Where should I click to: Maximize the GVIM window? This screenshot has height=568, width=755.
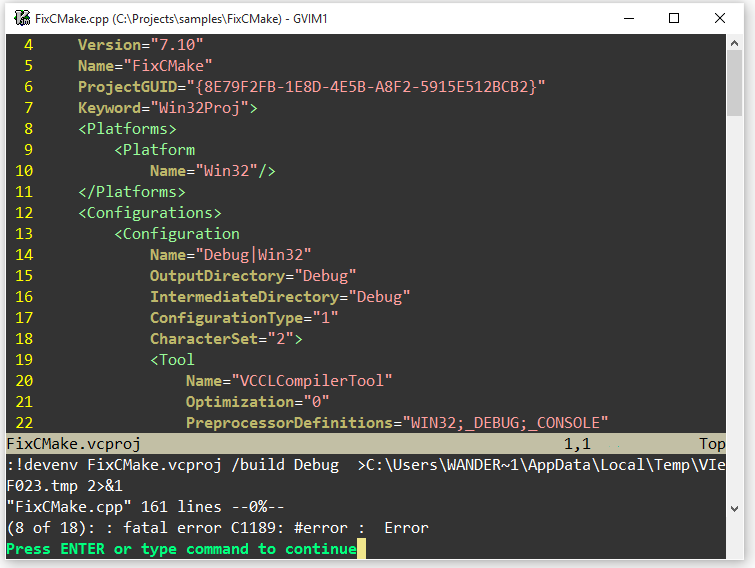coord(675,17)
